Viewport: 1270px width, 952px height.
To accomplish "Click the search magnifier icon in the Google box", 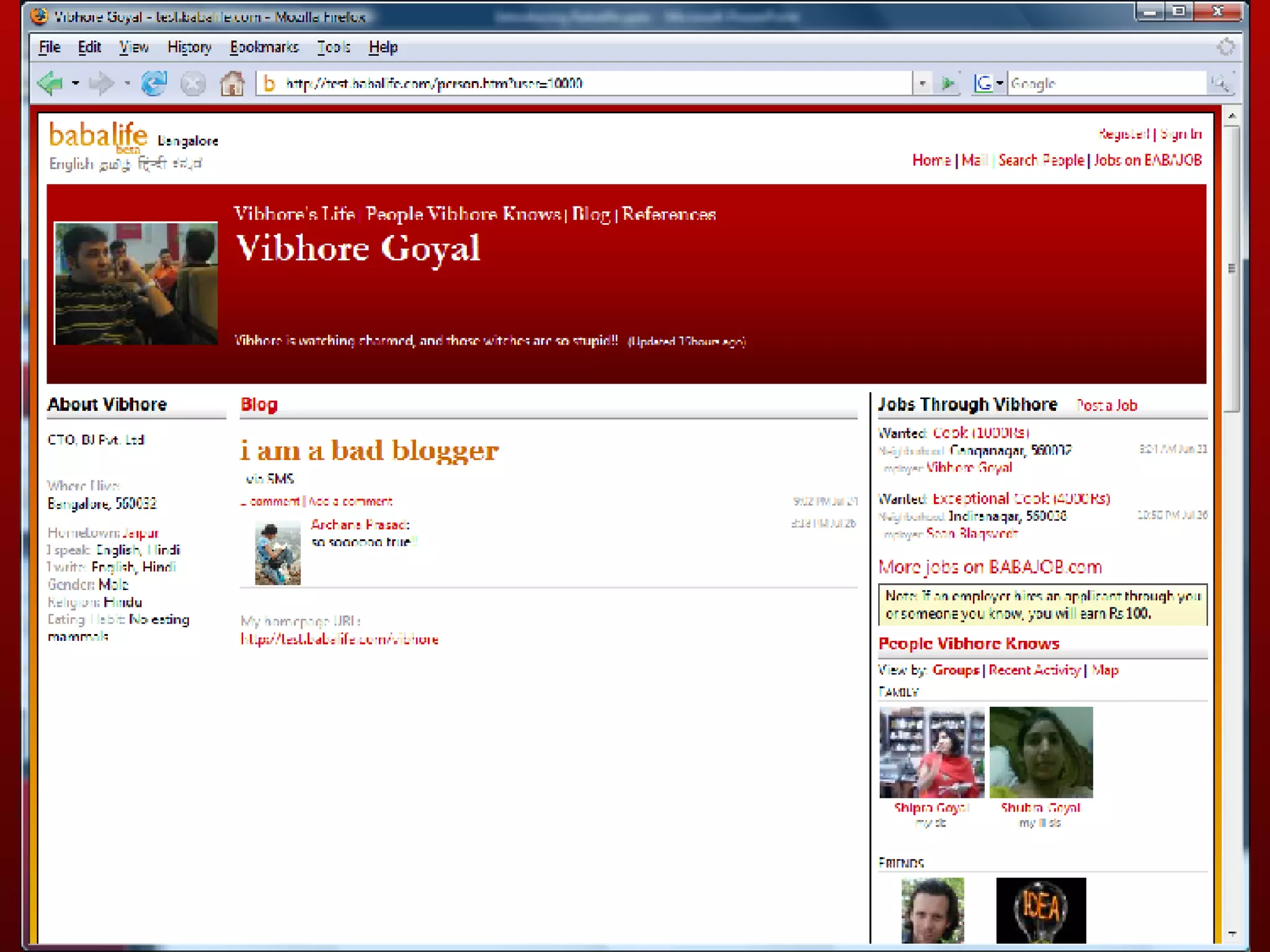I will point(1220,83).
